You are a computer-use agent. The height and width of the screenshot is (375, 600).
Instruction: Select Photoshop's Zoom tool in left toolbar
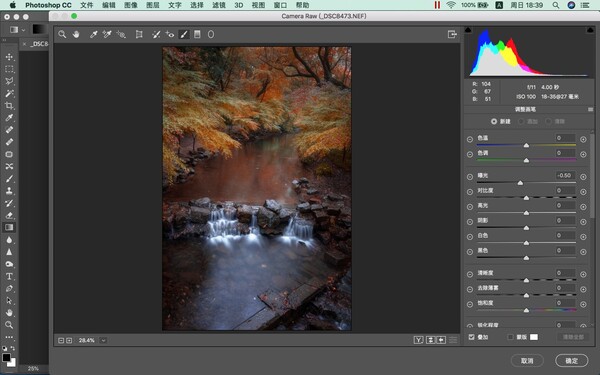point(9,325)
